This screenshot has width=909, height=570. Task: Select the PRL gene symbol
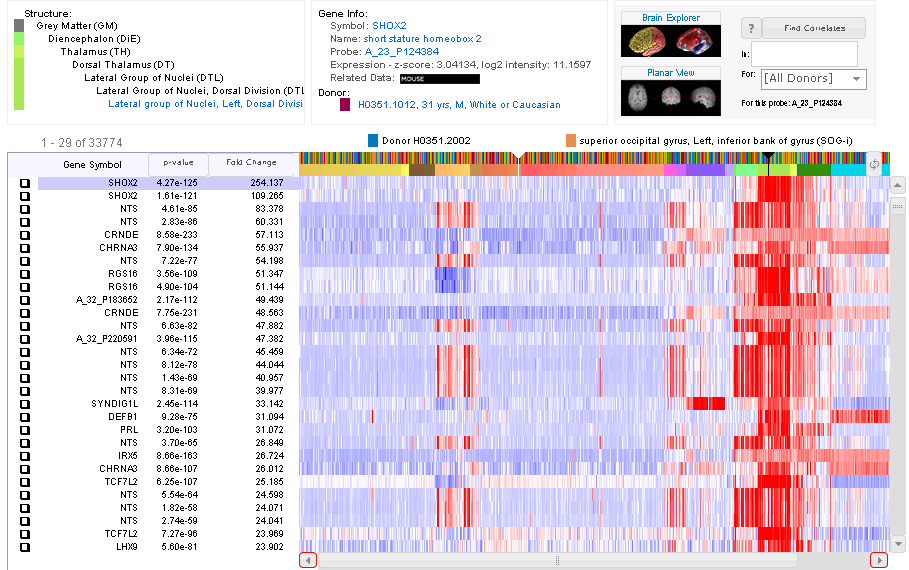[x=129, y=430]
